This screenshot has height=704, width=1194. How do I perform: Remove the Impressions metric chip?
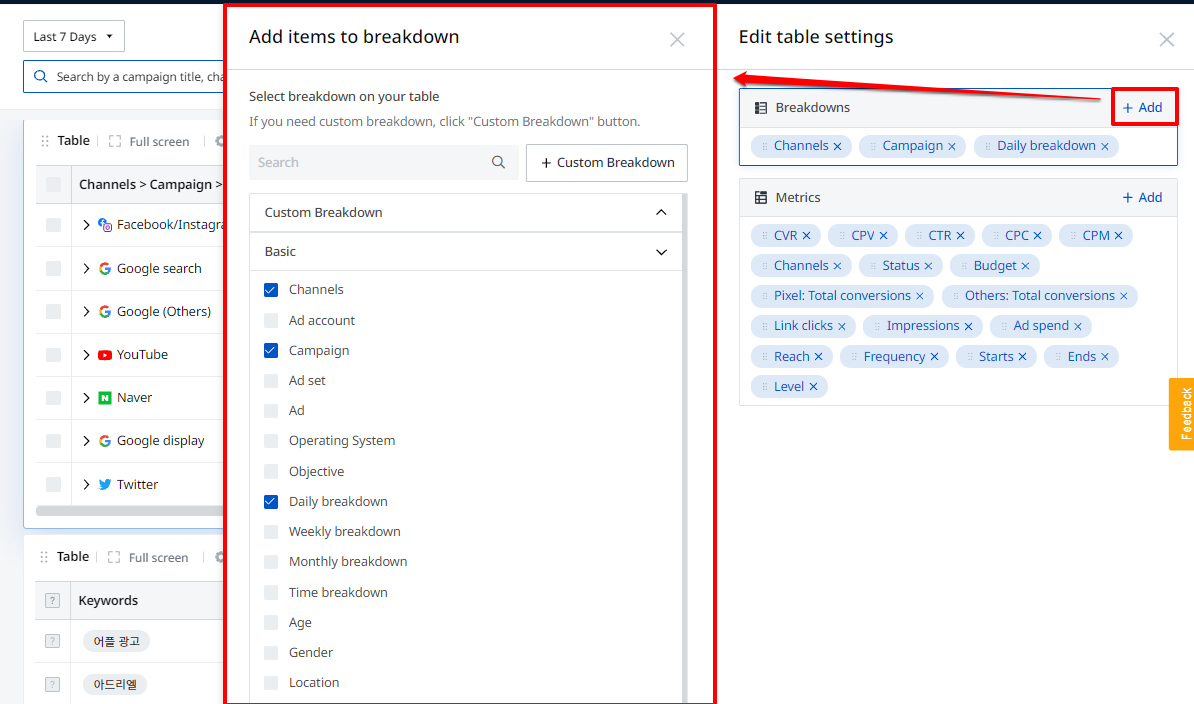[x=969, y=327]
